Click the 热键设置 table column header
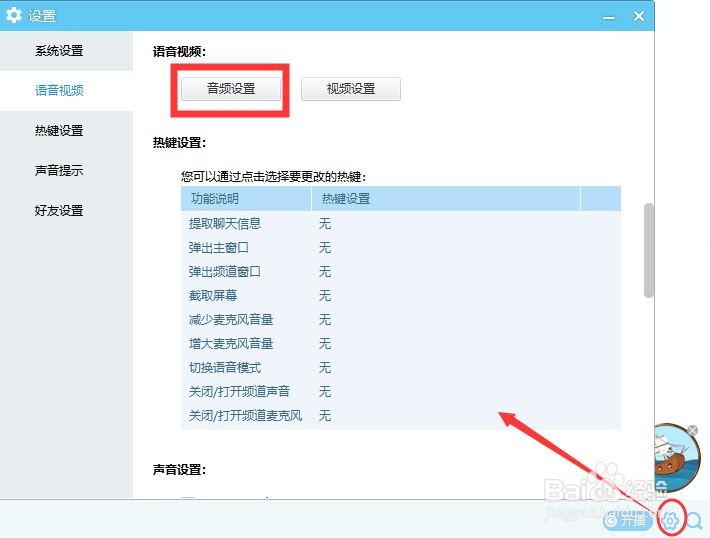Image resolution: width=710 pixels, height=538 pixels. [x=446, y=198]
